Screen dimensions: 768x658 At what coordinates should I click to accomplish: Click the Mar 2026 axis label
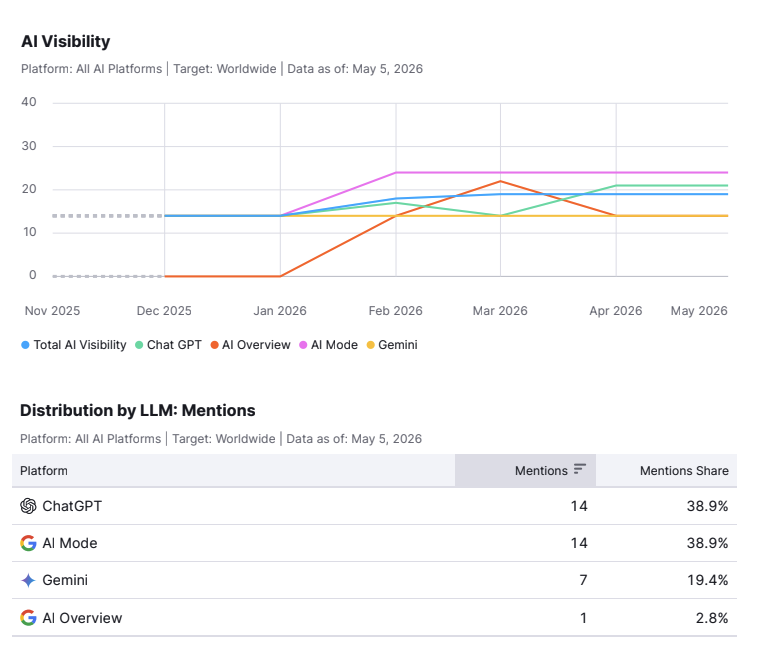[x=500, y=311]
